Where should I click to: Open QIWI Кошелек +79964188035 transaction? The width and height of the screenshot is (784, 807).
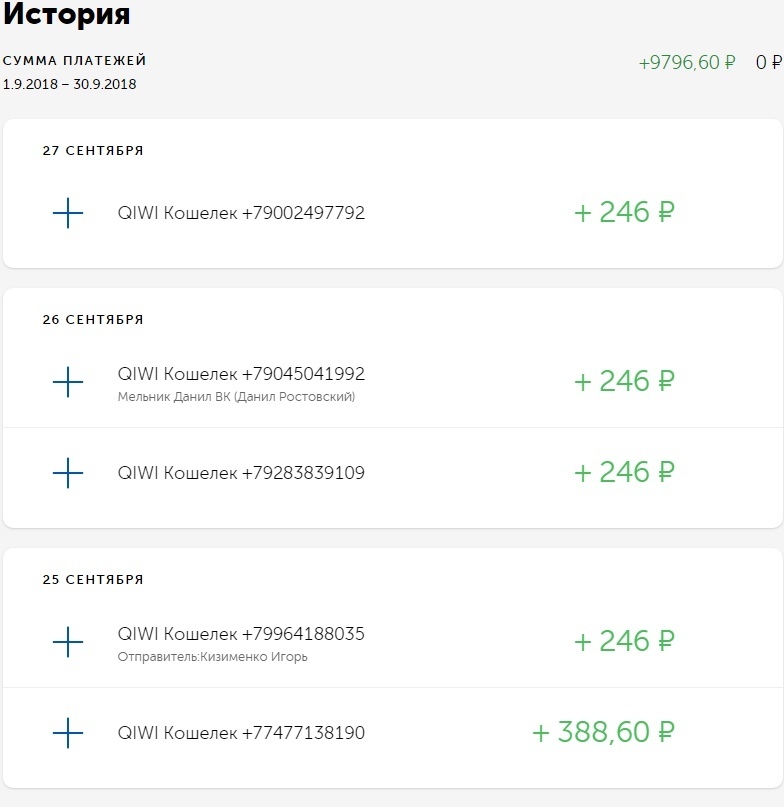click(241, 634)
